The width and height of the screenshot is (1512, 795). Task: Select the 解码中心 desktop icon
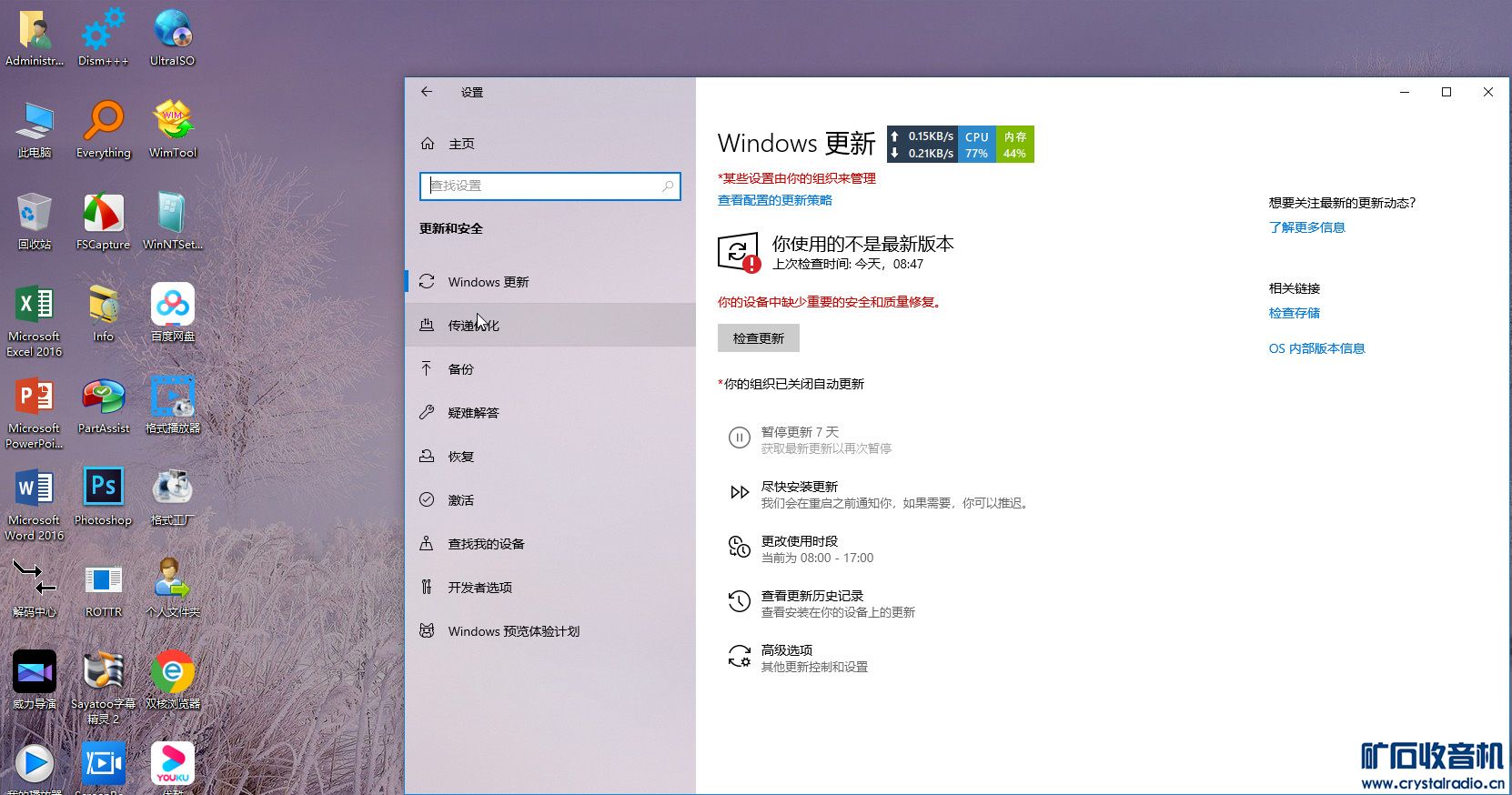35,588
